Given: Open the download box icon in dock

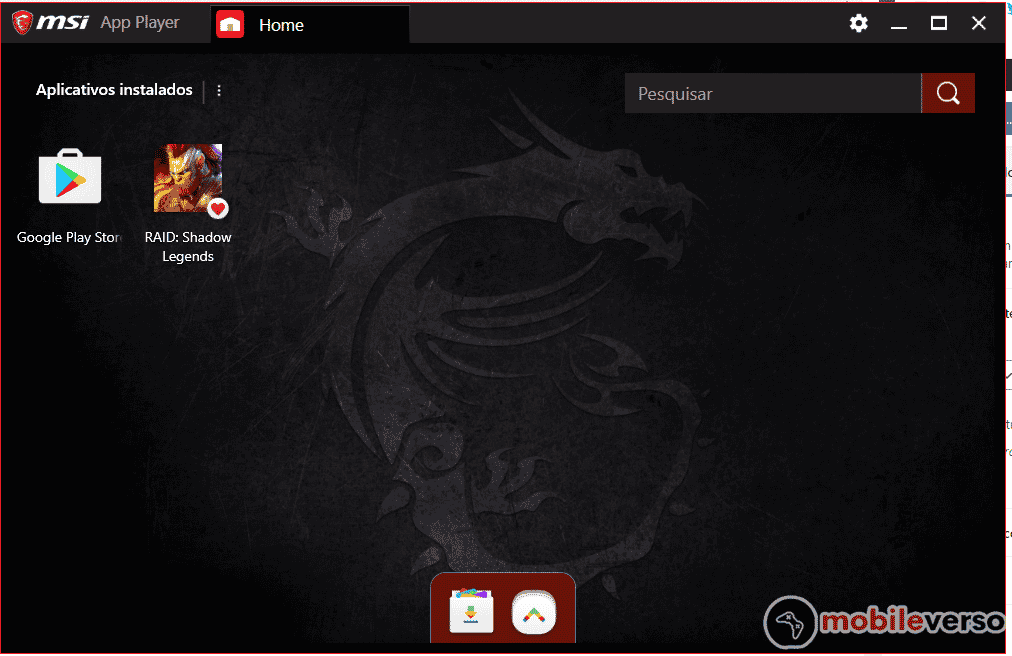Looking at the screenshot, I should 471,612.
